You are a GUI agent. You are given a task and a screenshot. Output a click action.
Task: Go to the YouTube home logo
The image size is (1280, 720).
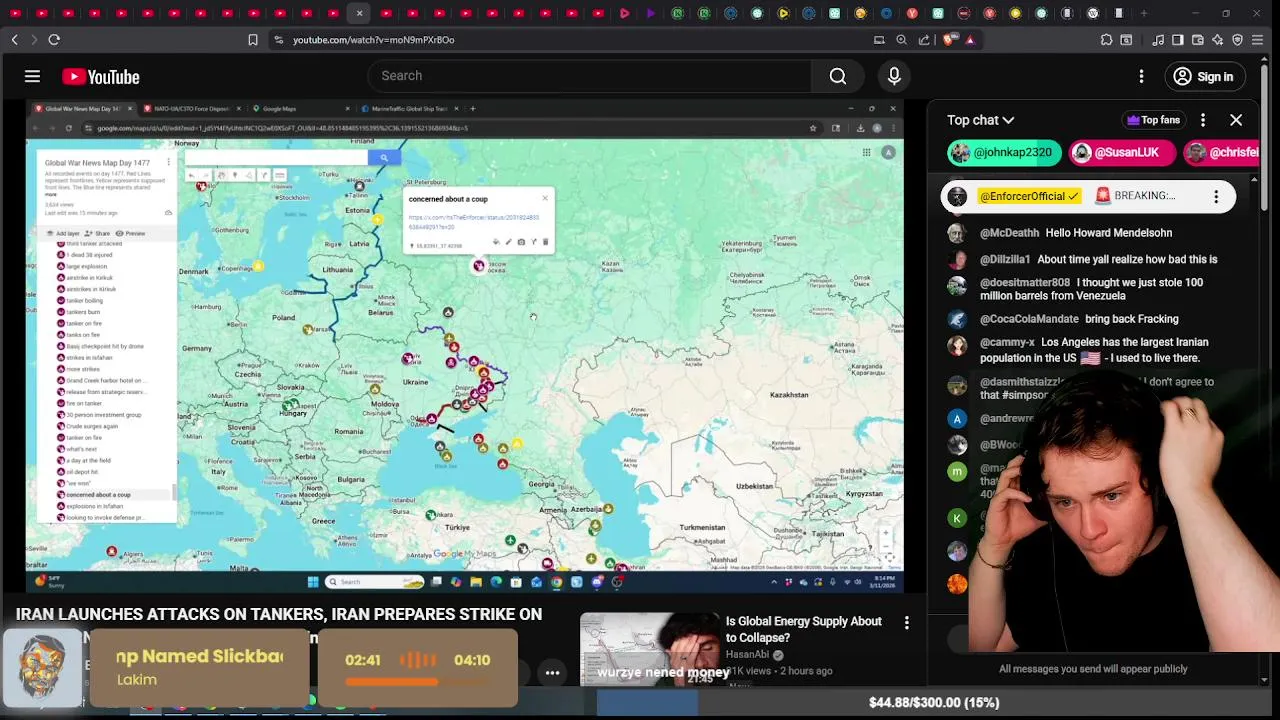click(x=101, y=77)
